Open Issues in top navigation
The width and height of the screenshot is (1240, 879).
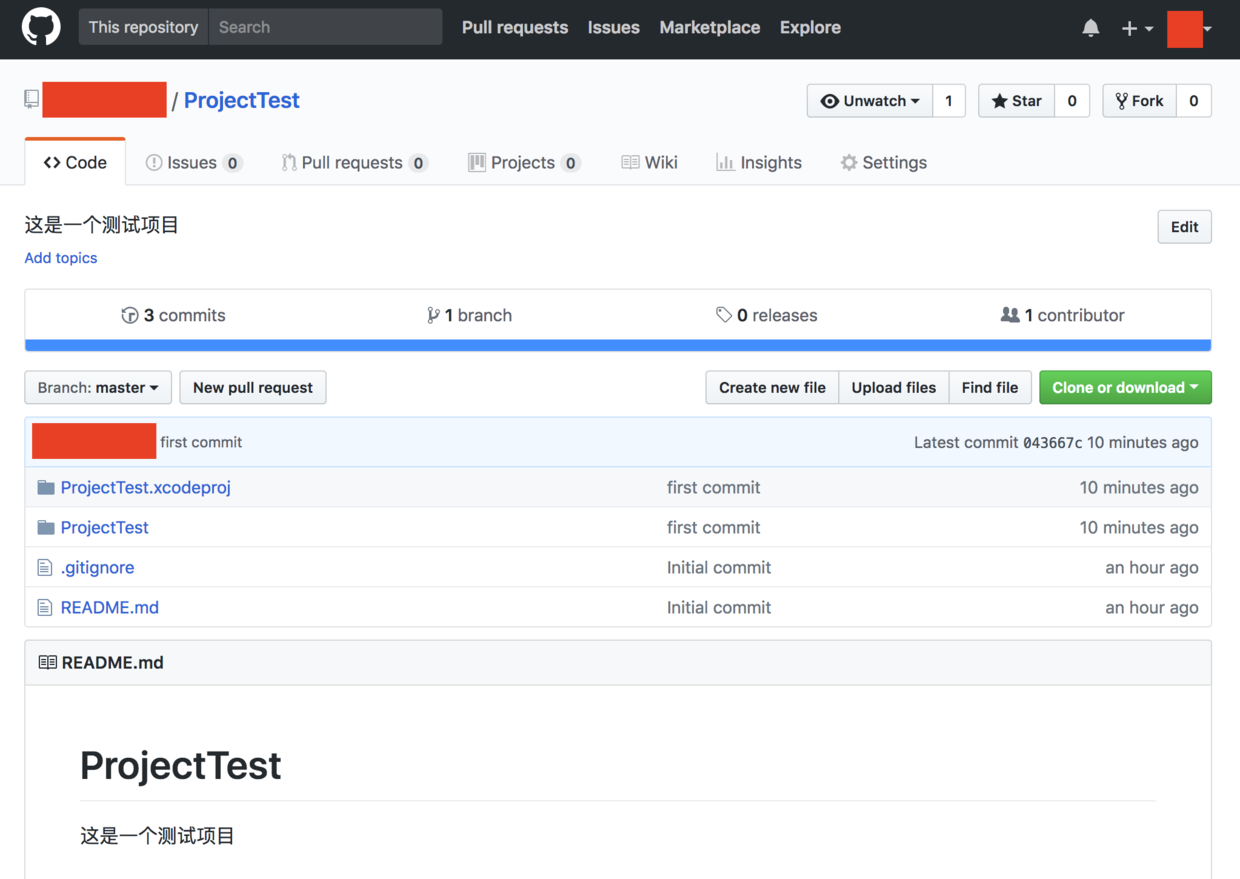point(614,28)
